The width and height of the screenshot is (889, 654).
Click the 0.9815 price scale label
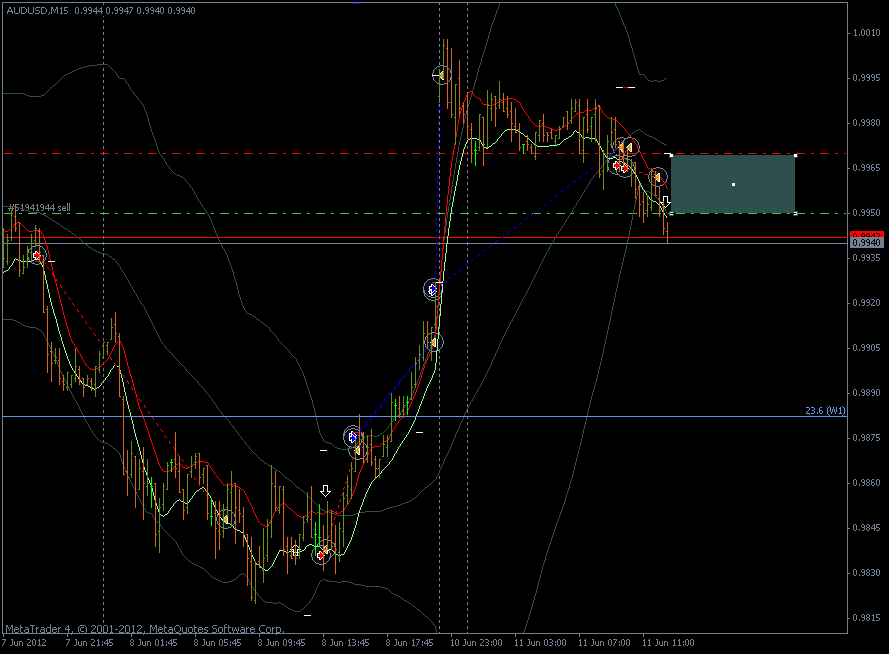click(867, 618)
